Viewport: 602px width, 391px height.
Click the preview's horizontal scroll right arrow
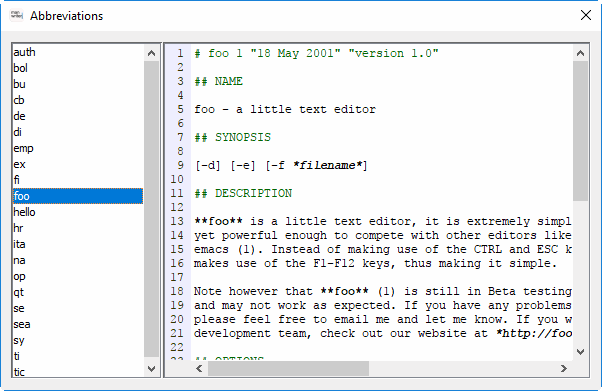tap(564, 369)
